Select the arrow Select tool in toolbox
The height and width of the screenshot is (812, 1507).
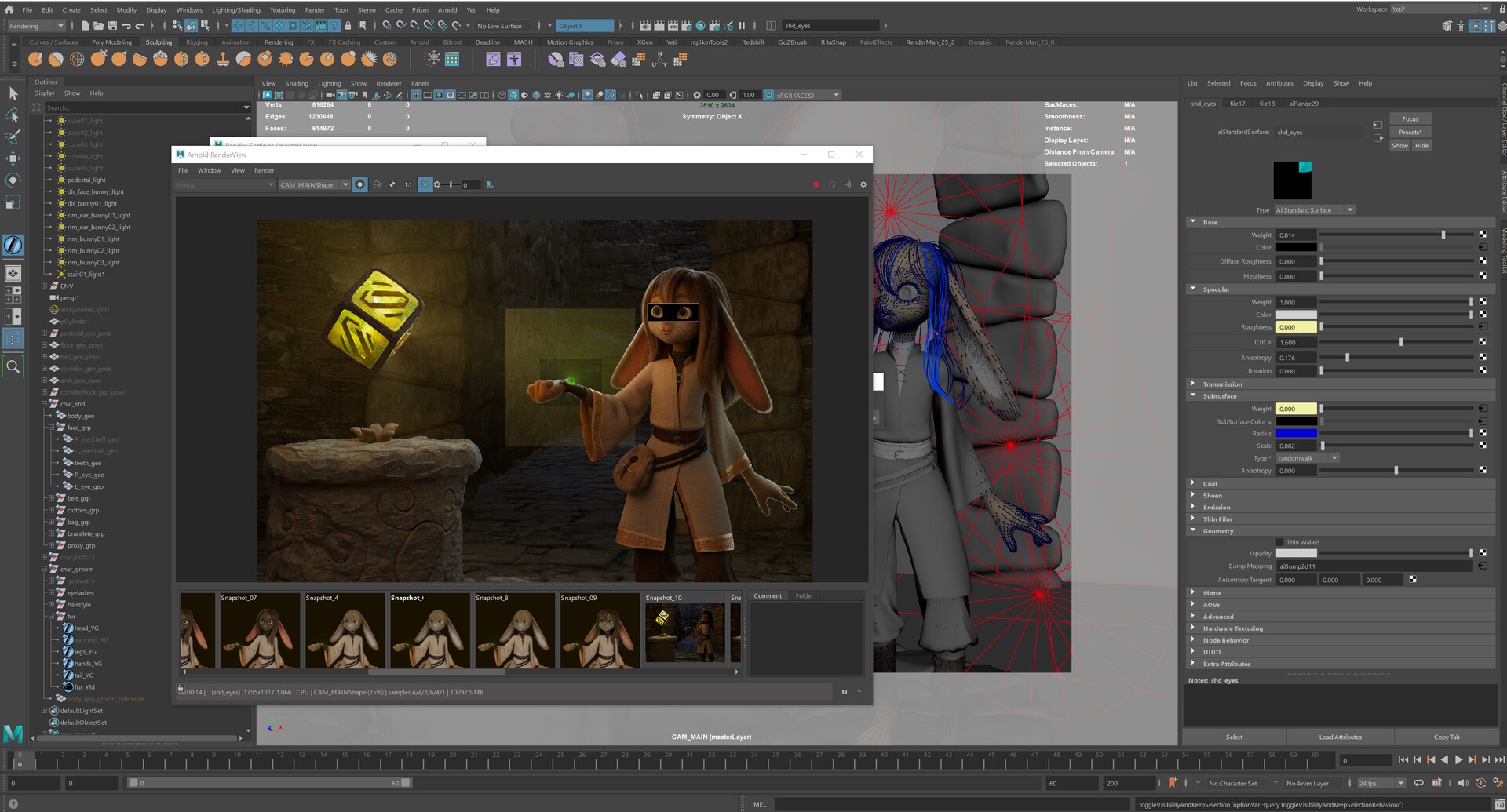13,94
